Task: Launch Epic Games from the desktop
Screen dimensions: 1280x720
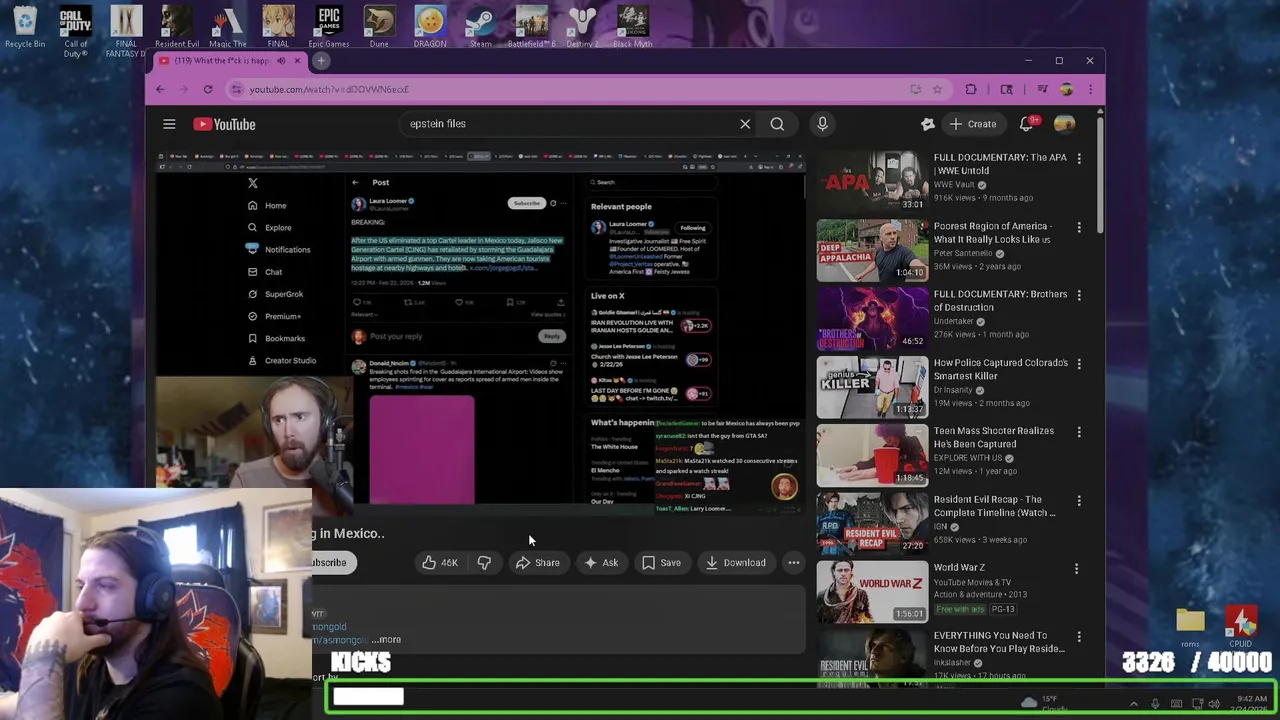Action: (x=328, y=26)
